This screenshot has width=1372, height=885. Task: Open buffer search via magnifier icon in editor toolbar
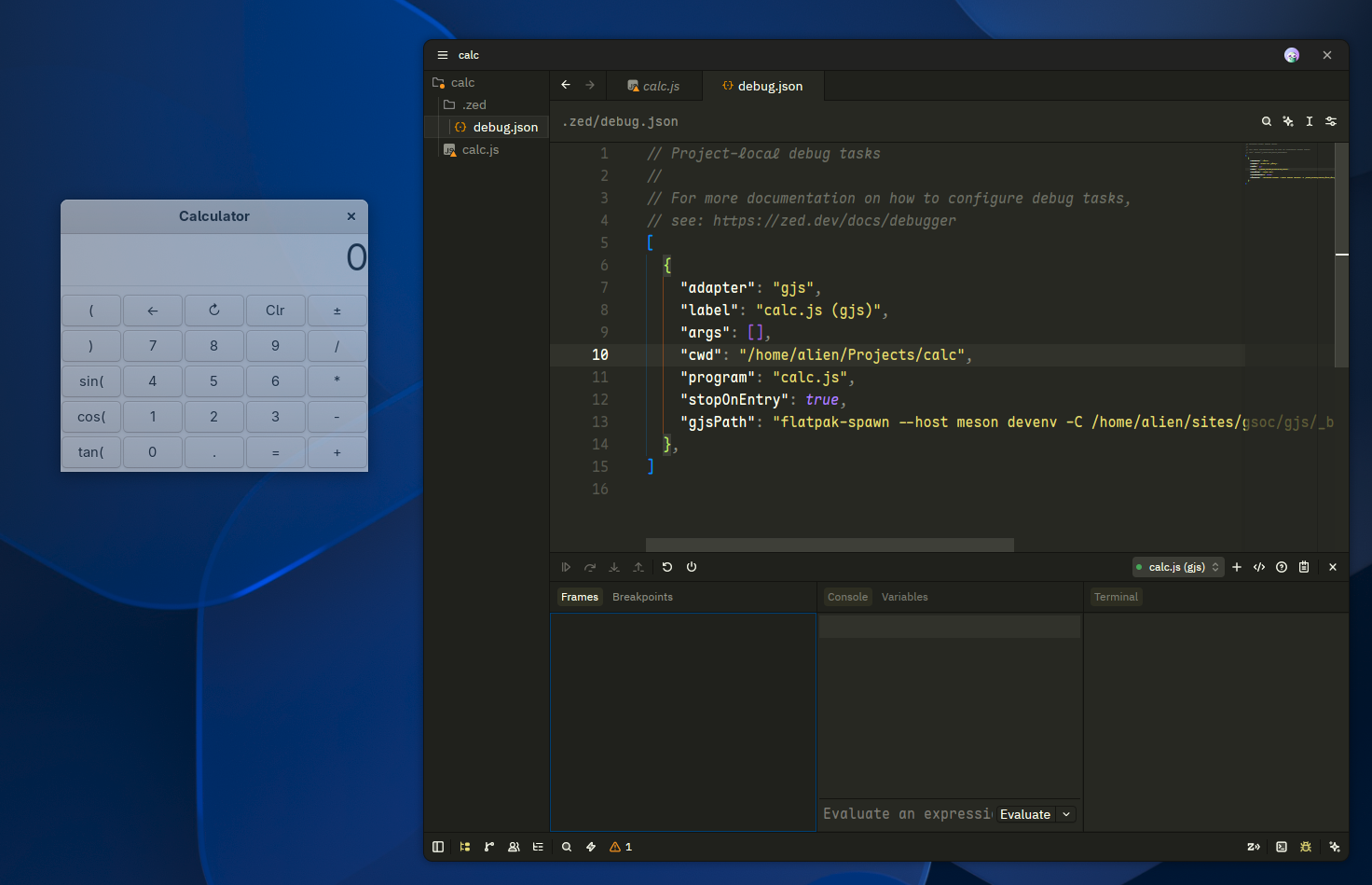click(1267, 121)
